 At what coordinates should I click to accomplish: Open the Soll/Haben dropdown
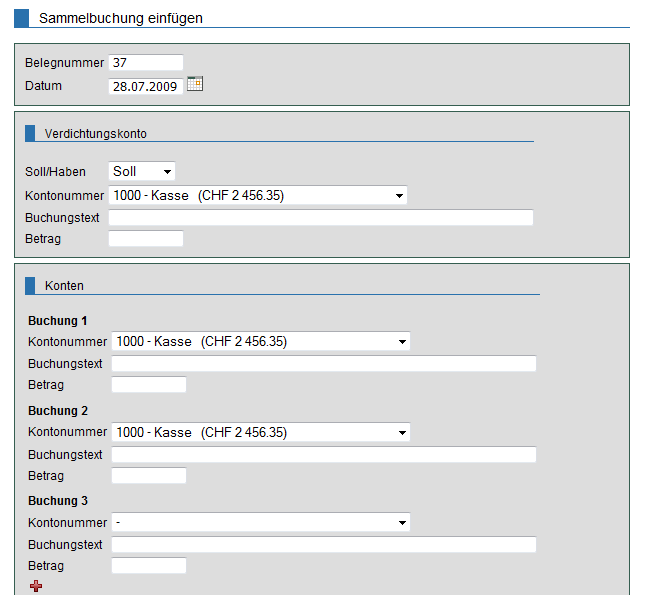click(142, 172)
